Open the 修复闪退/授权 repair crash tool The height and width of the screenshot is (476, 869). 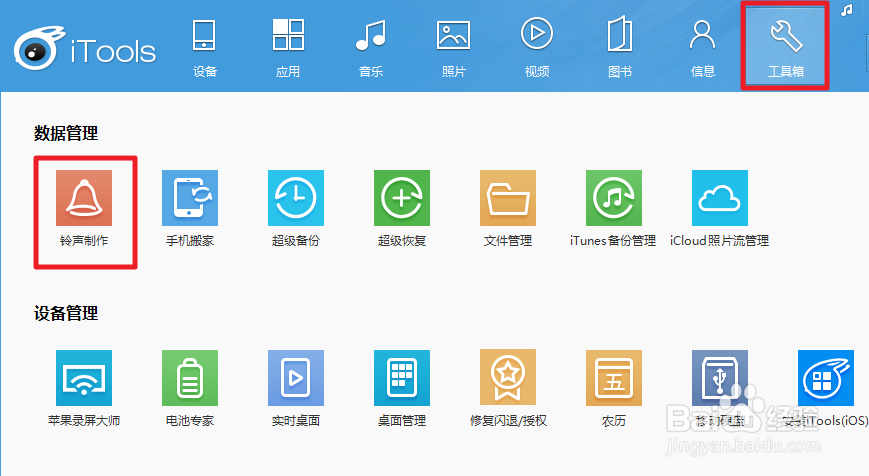pos(508,378)
